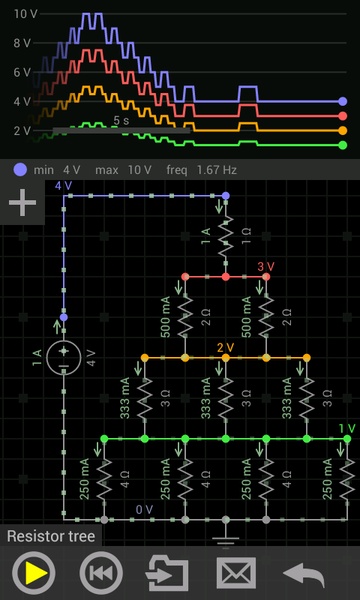Select the left 2 Ω resistor
The height and width of the screenshot is (600, 360).
coord(185,317)
